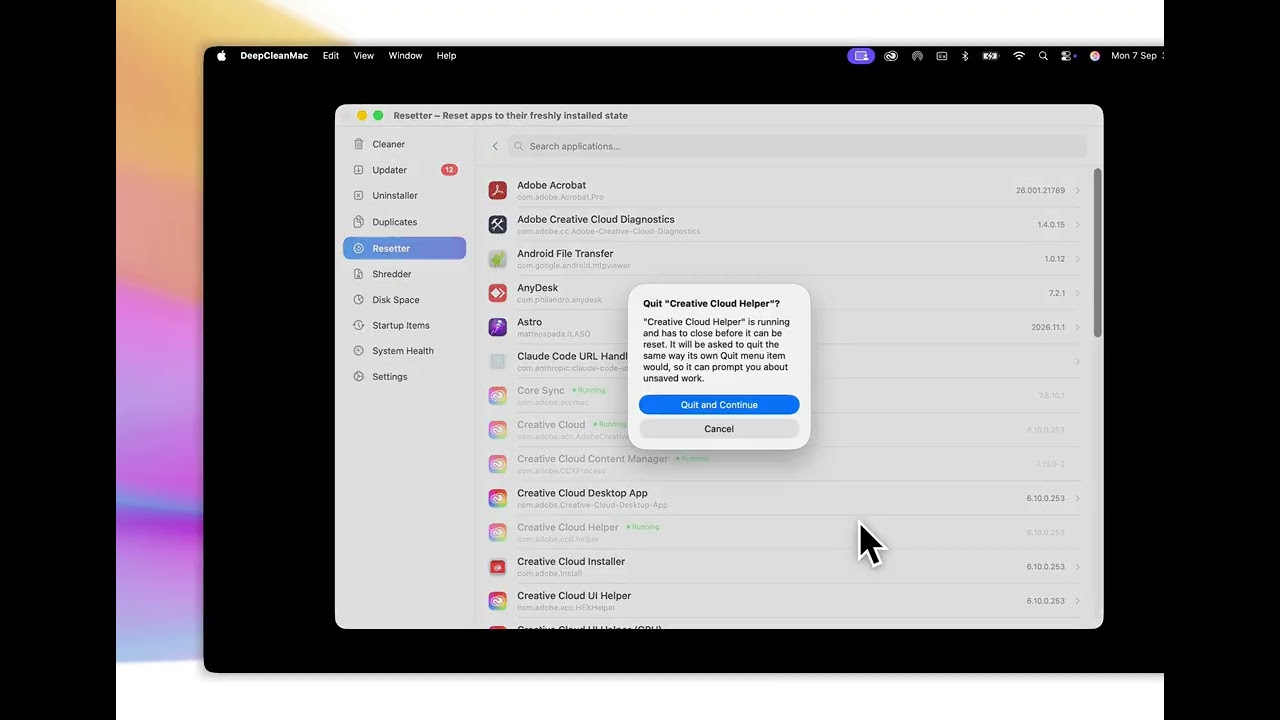
Task: Expand AnyDesk row chevron
Action: pyautogui.click(x=1077, y=293)
